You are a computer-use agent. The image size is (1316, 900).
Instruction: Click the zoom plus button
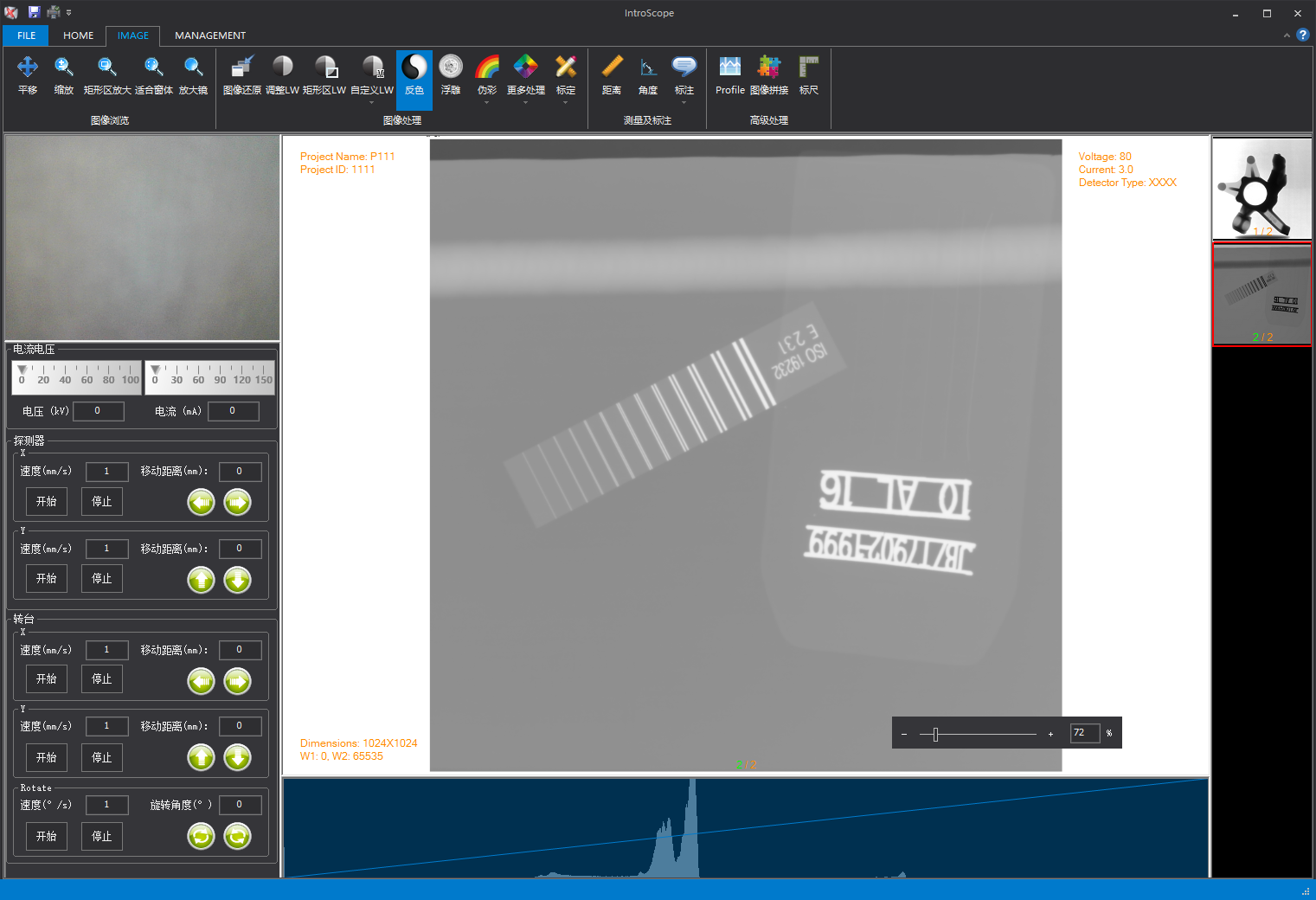tap(1051, 735)
